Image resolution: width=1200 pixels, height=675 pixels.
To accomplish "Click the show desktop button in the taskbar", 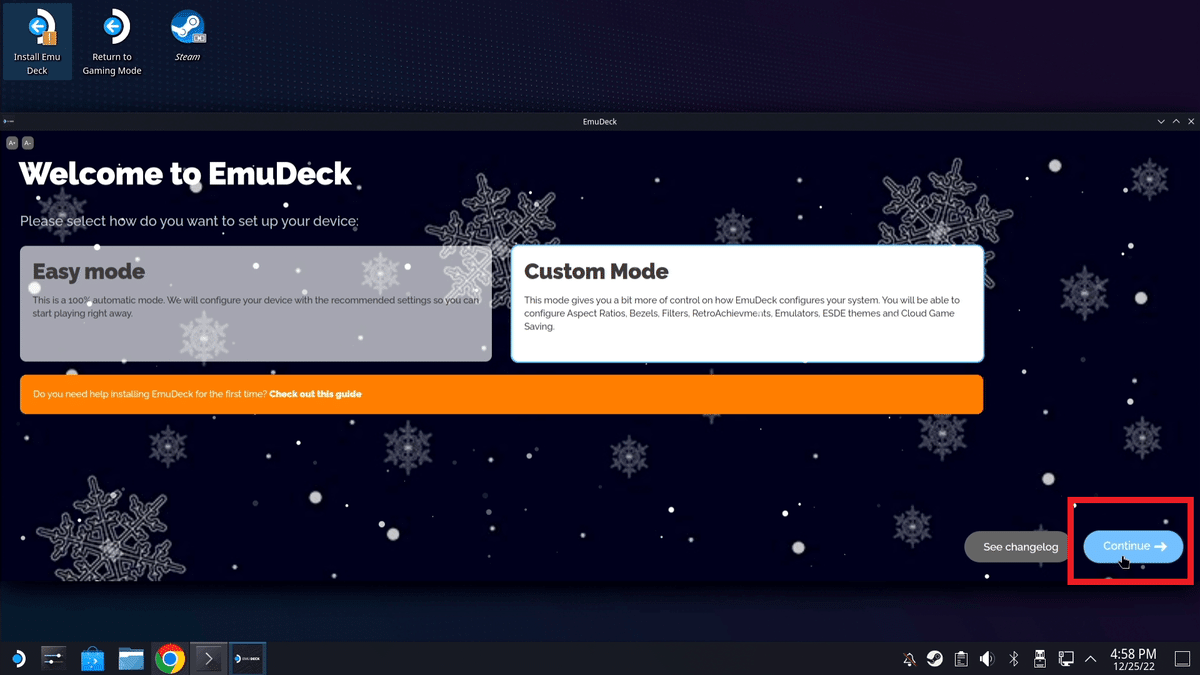I will coord(1181,659).
